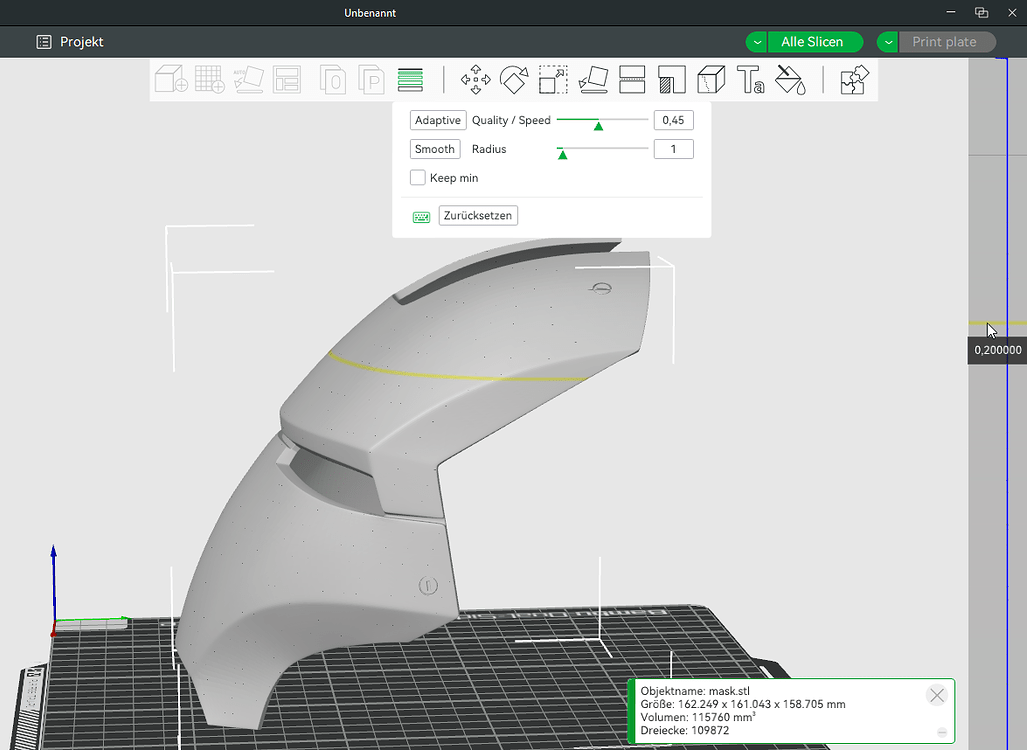Viewport: 1027px width, 750px height.
Task: Click the Volumen: 115760 mm³ text
Action: [x=698, y=717]
